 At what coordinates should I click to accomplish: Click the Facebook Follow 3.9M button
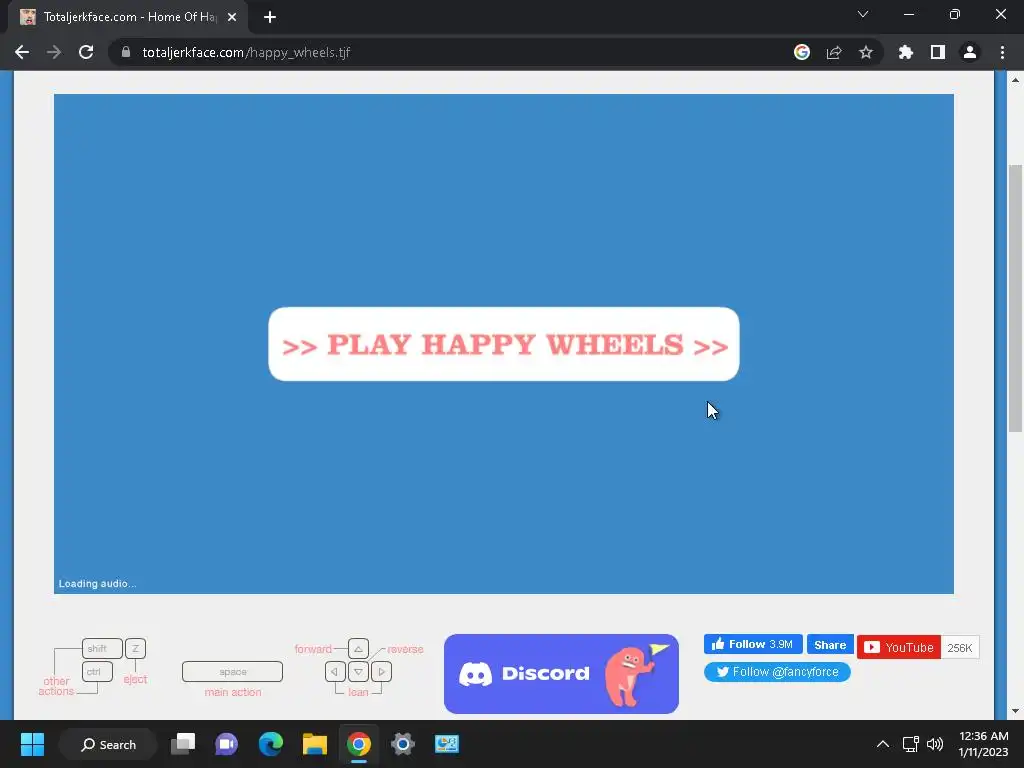[x=753, y=645]
